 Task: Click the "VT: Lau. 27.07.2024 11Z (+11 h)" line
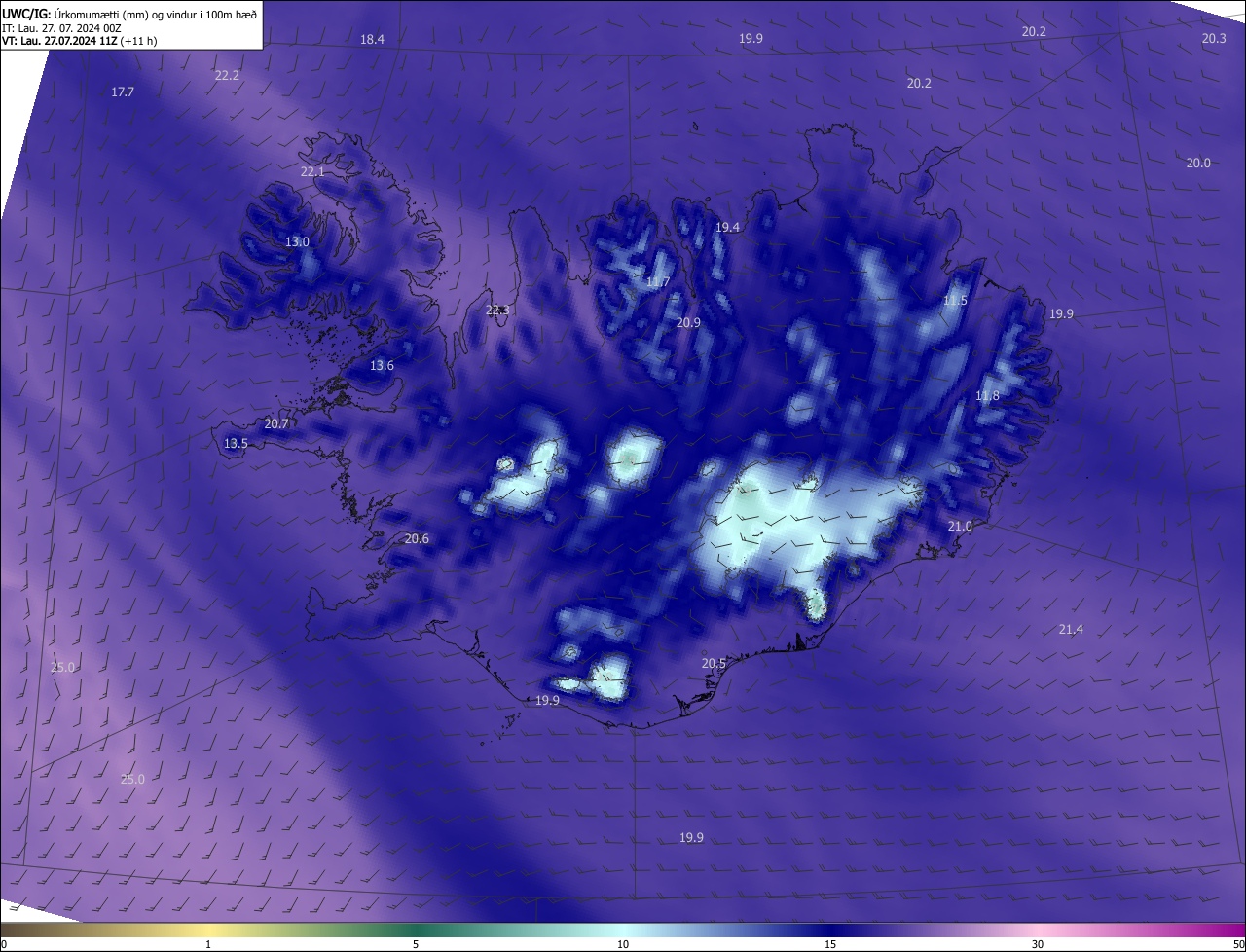coord(80,41)
